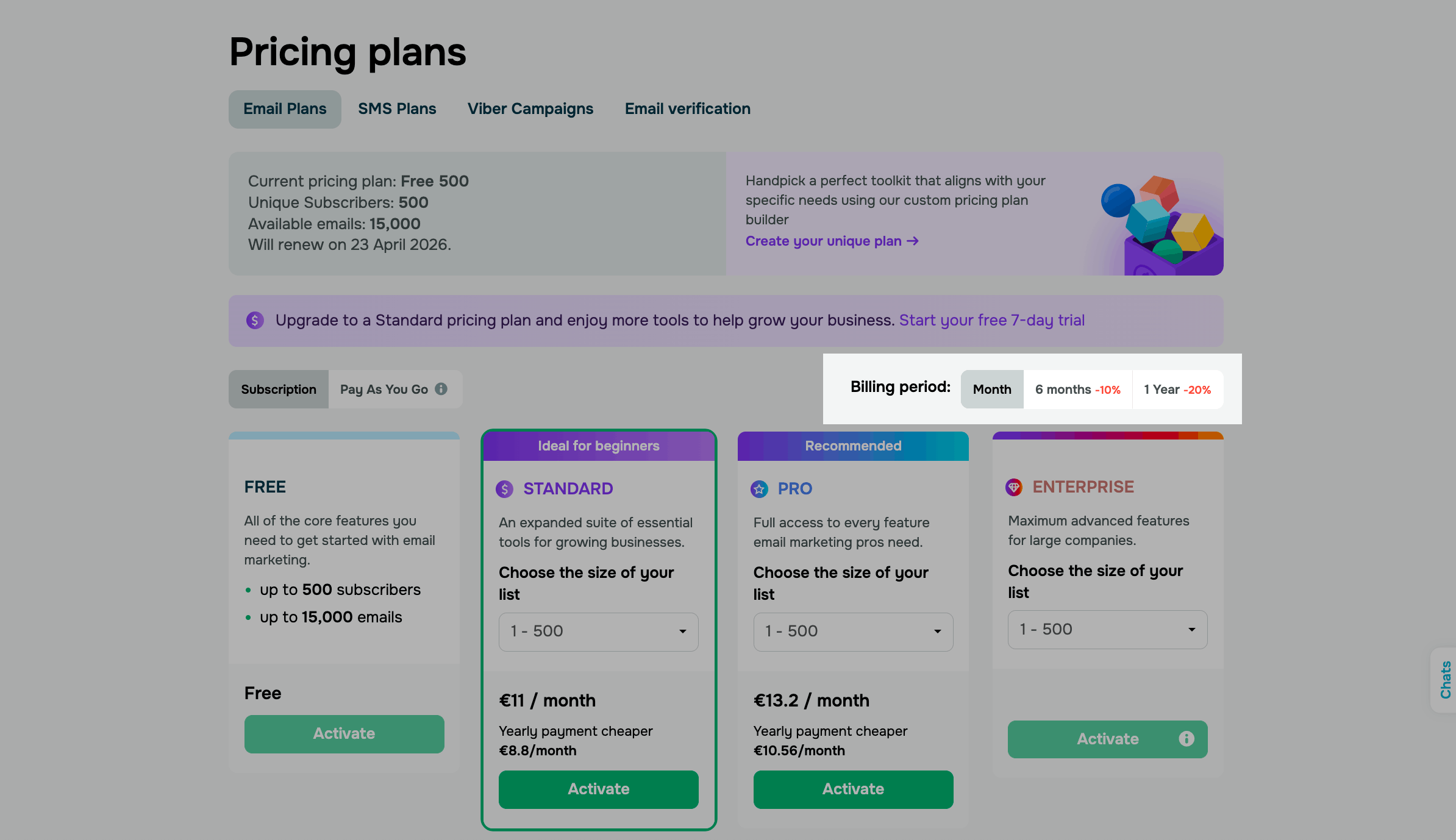Activate the Standard plan
1456x840 pixels.
(x=598, y=789)
